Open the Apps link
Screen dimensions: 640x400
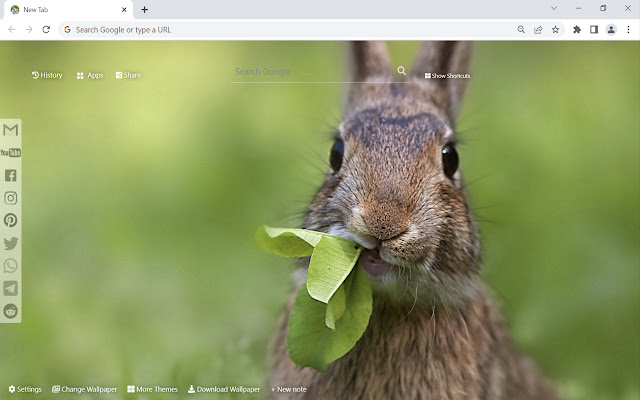click(x=90, y=76)
